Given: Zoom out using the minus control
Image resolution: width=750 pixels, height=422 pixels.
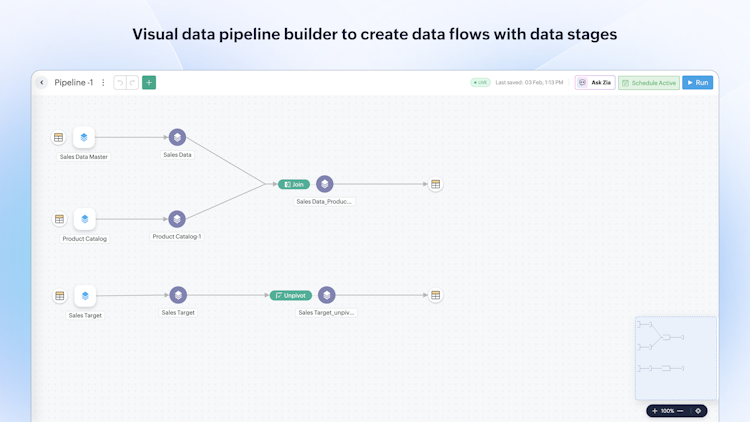Looking at the screenshot, I should 681,411.
